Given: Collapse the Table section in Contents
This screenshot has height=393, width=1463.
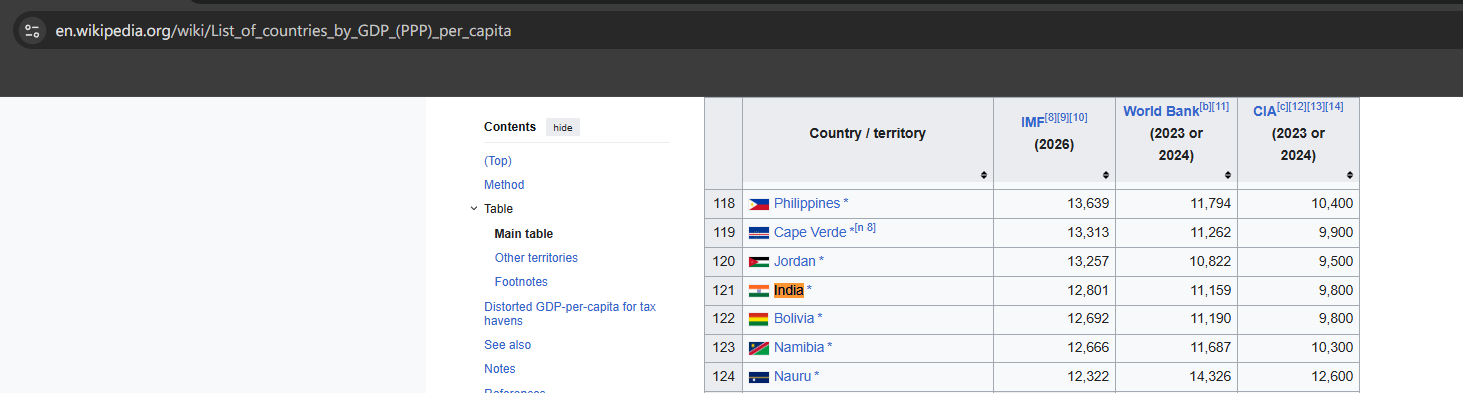Looking at the screenshot, I should (474, 209).
